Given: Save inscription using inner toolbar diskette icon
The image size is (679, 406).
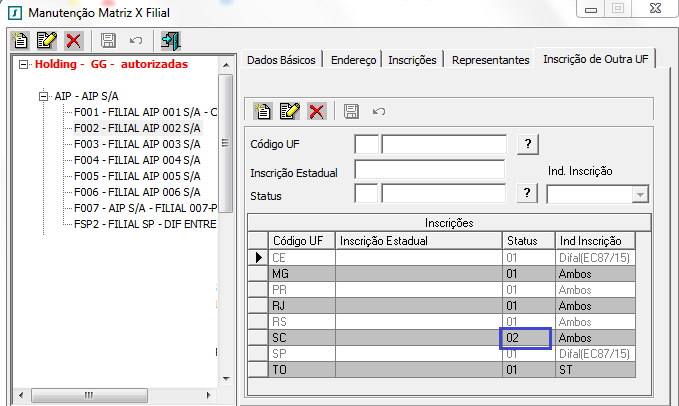Looking at the screenshot, I should pos(351,111).
